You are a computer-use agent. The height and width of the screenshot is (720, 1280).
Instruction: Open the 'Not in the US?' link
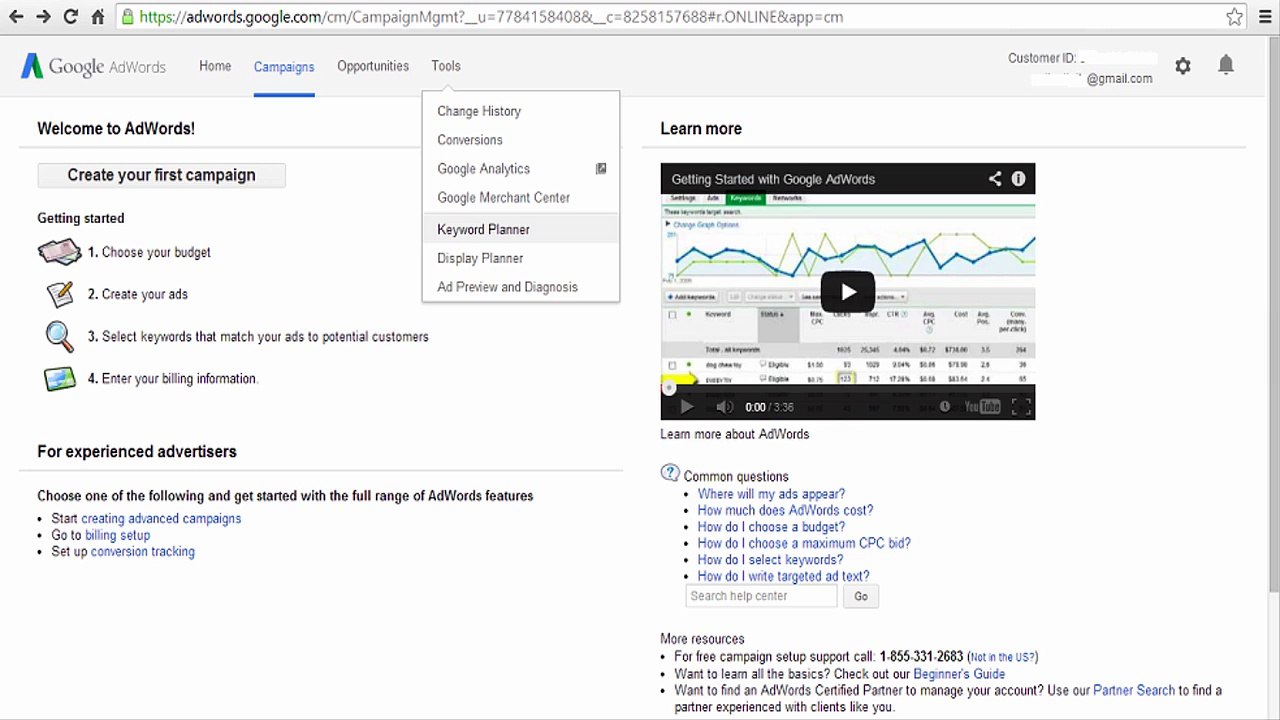click(1002, 657)
